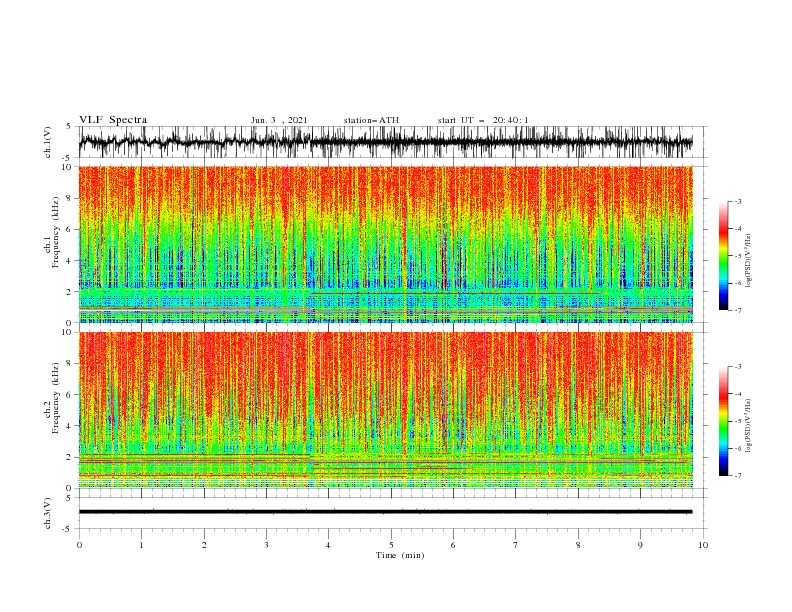Viewport: 792px width, 612px height.
Task: Click the ch.2 spectrogram color scale bar
Action: point(723,421)
